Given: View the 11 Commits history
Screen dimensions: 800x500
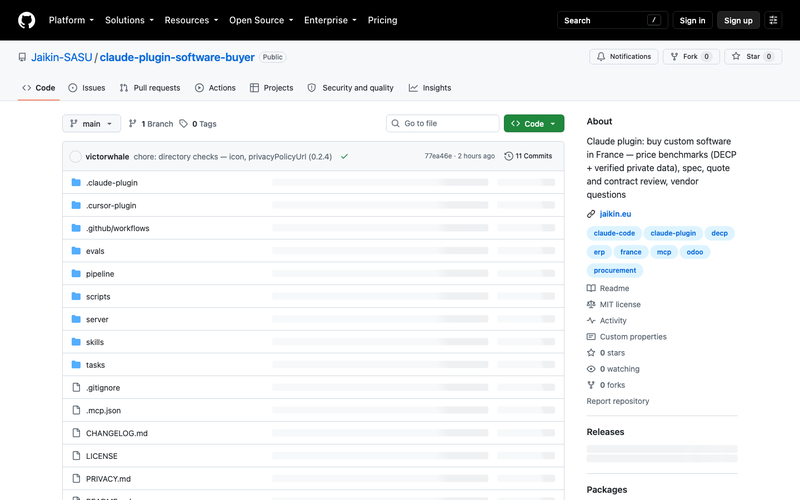Looking at the screenshot, I should click(x=528, y=156).
